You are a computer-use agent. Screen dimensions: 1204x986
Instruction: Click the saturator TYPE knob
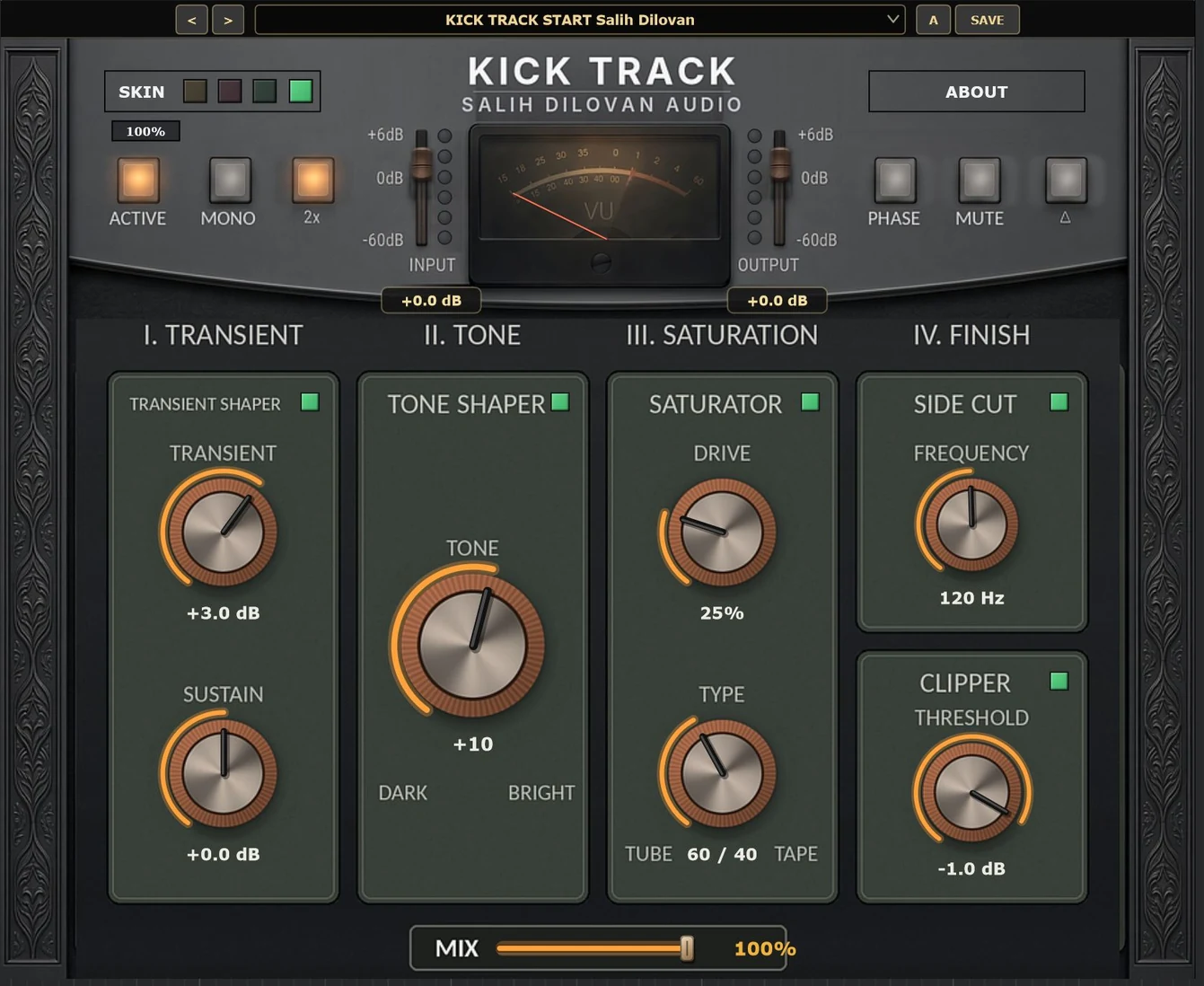pyautogui.click(x=722, y=773)
